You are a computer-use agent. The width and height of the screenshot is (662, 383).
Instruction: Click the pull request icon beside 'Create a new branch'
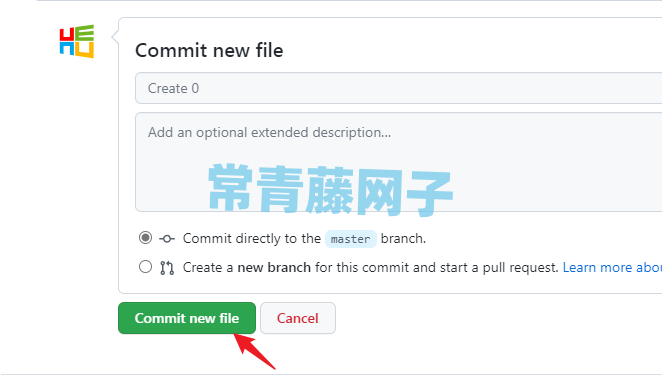[x=167, y=268]
